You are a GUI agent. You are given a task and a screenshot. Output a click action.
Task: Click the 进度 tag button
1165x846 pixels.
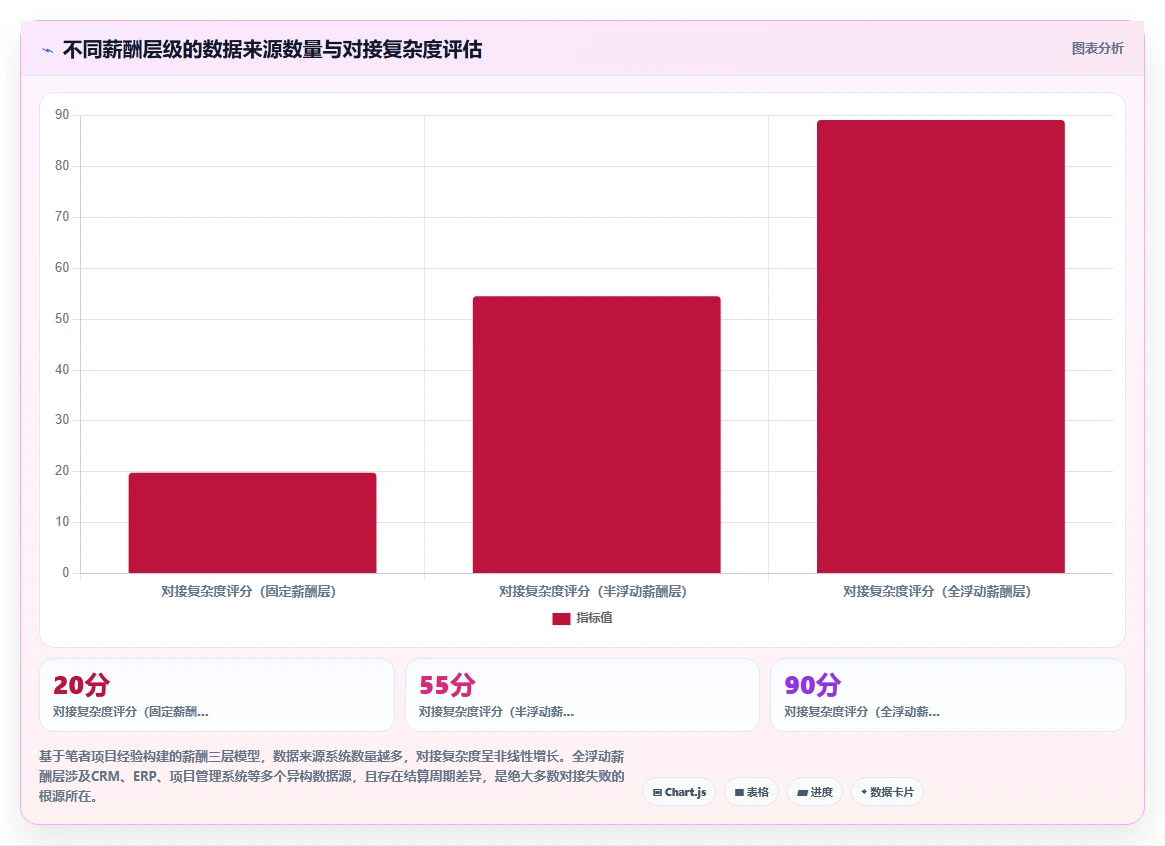pos(814,792)
